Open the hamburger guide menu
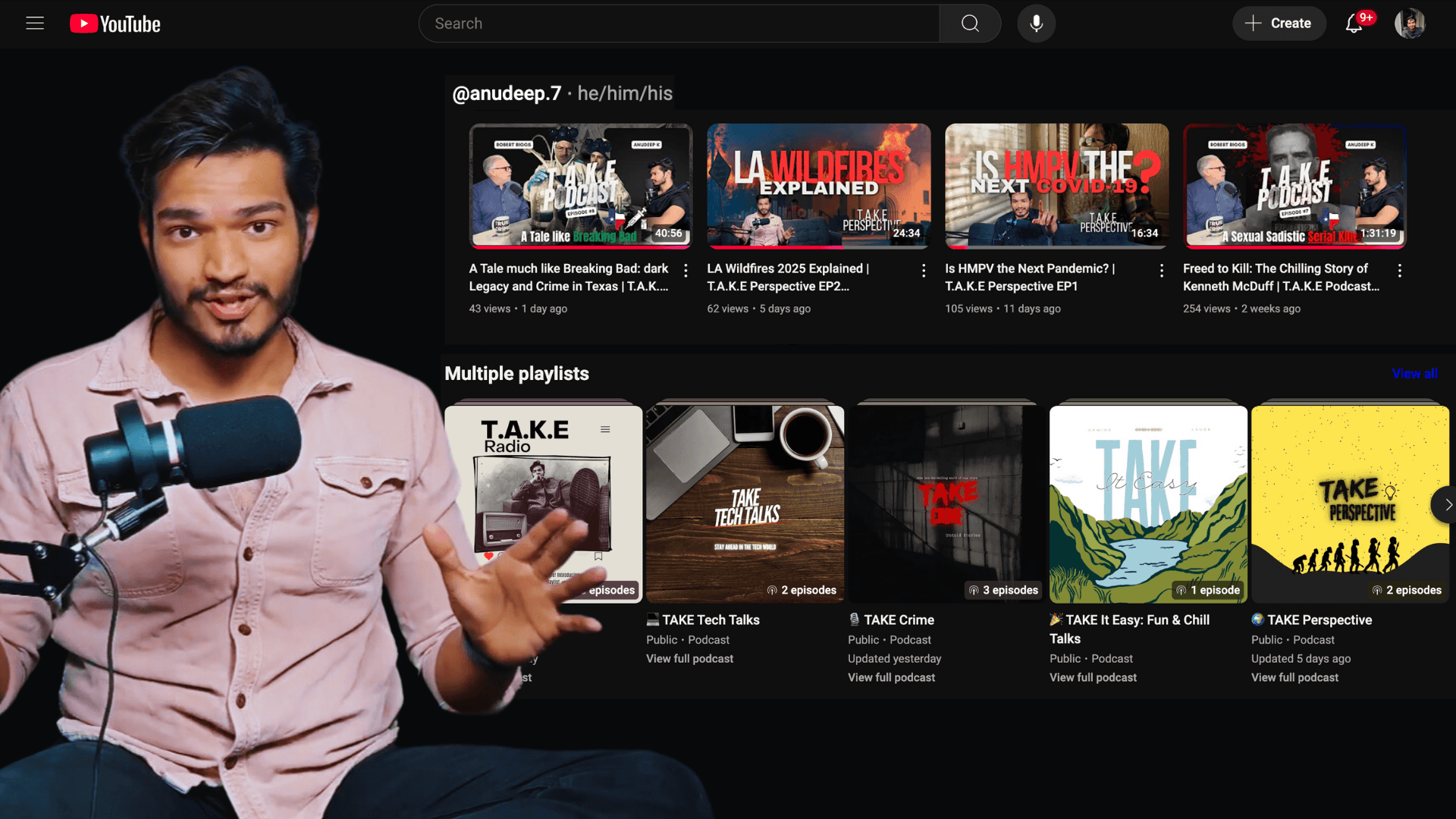This screenshot has width=1456, height=819. tap(35, 24)
